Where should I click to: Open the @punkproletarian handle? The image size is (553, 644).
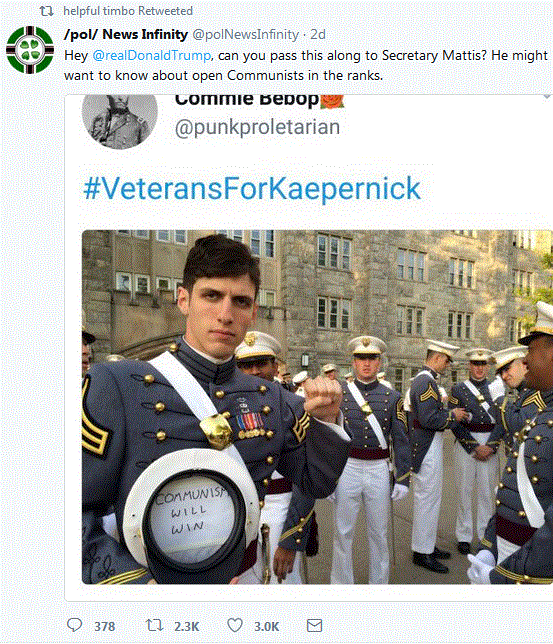coord(257,128)
